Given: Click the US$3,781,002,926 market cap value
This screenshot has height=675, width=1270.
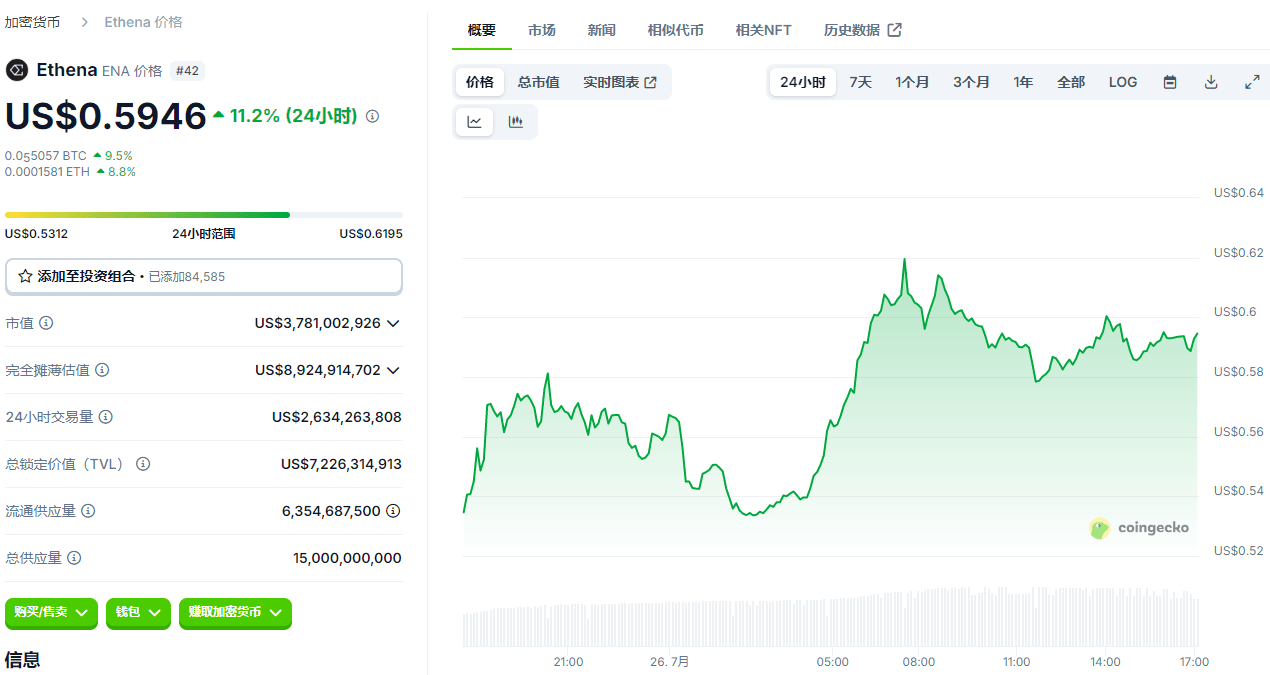Looking at the screenshot, I should pyautogui.click(x=318, y=323).
